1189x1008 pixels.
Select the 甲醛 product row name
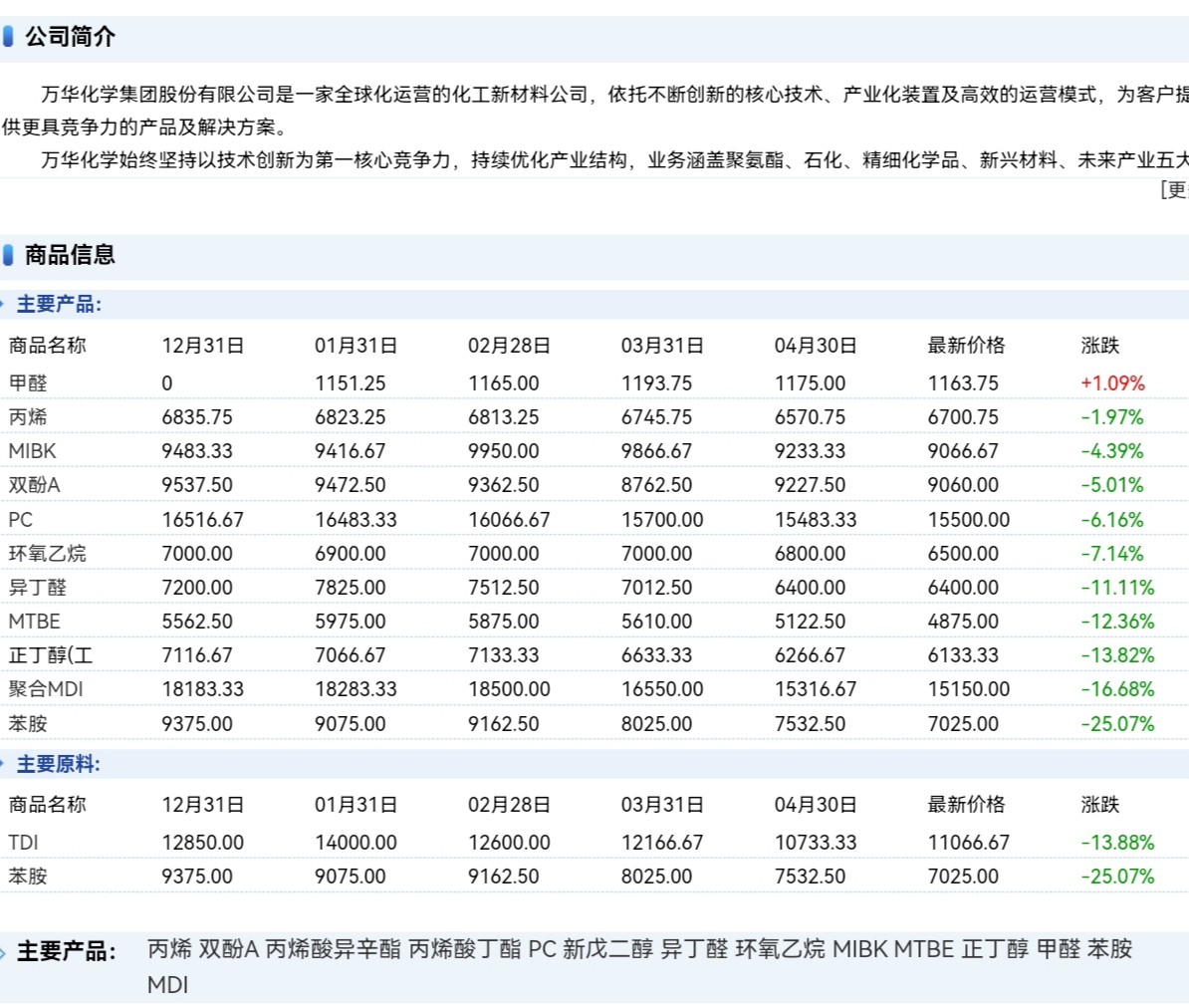28,383
